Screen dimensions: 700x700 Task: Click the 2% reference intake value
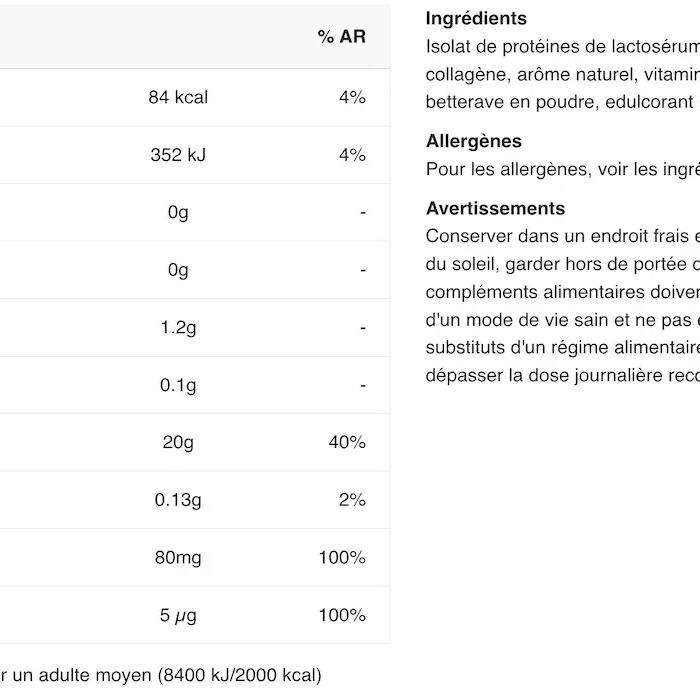point(352,500)
